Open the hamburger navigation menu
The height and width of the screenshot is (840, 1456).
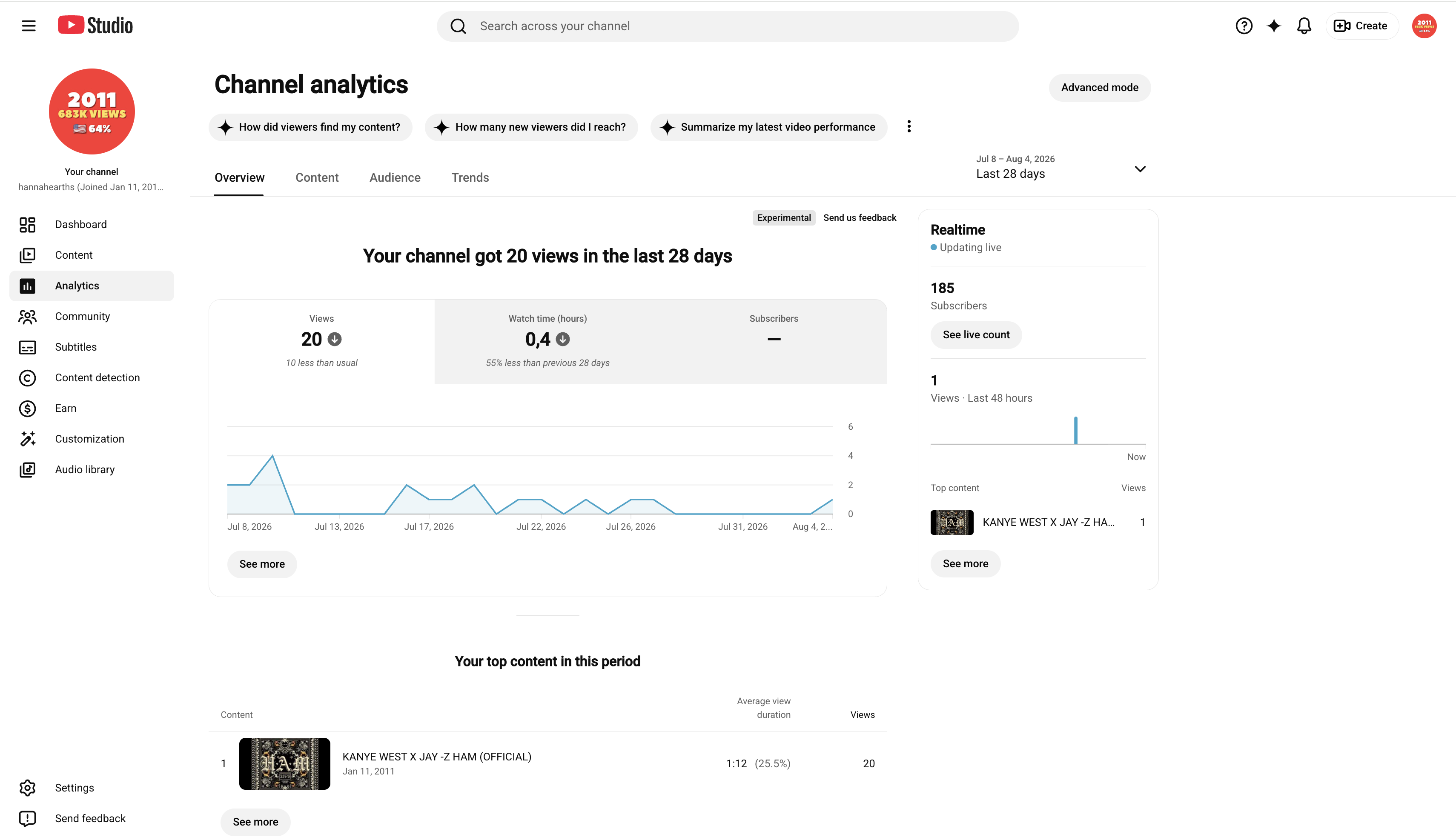(x=28, y=26)
